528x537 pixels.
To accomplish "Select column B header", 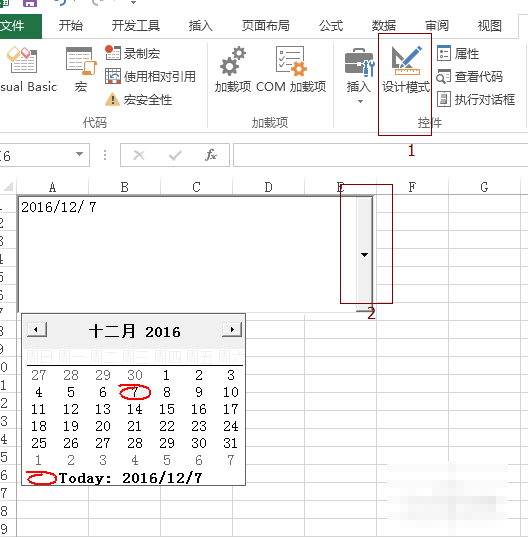I will click(x=124, y=187).
